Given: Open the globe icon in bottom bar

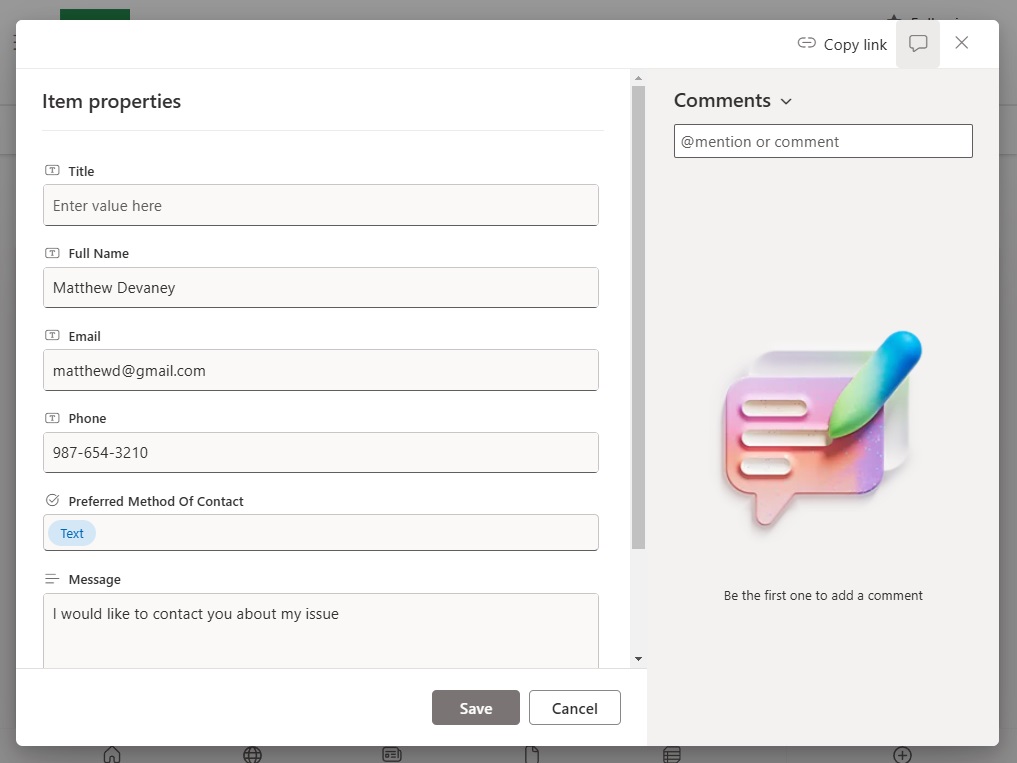Looking at the screenshot, I should tap(252, 755).
